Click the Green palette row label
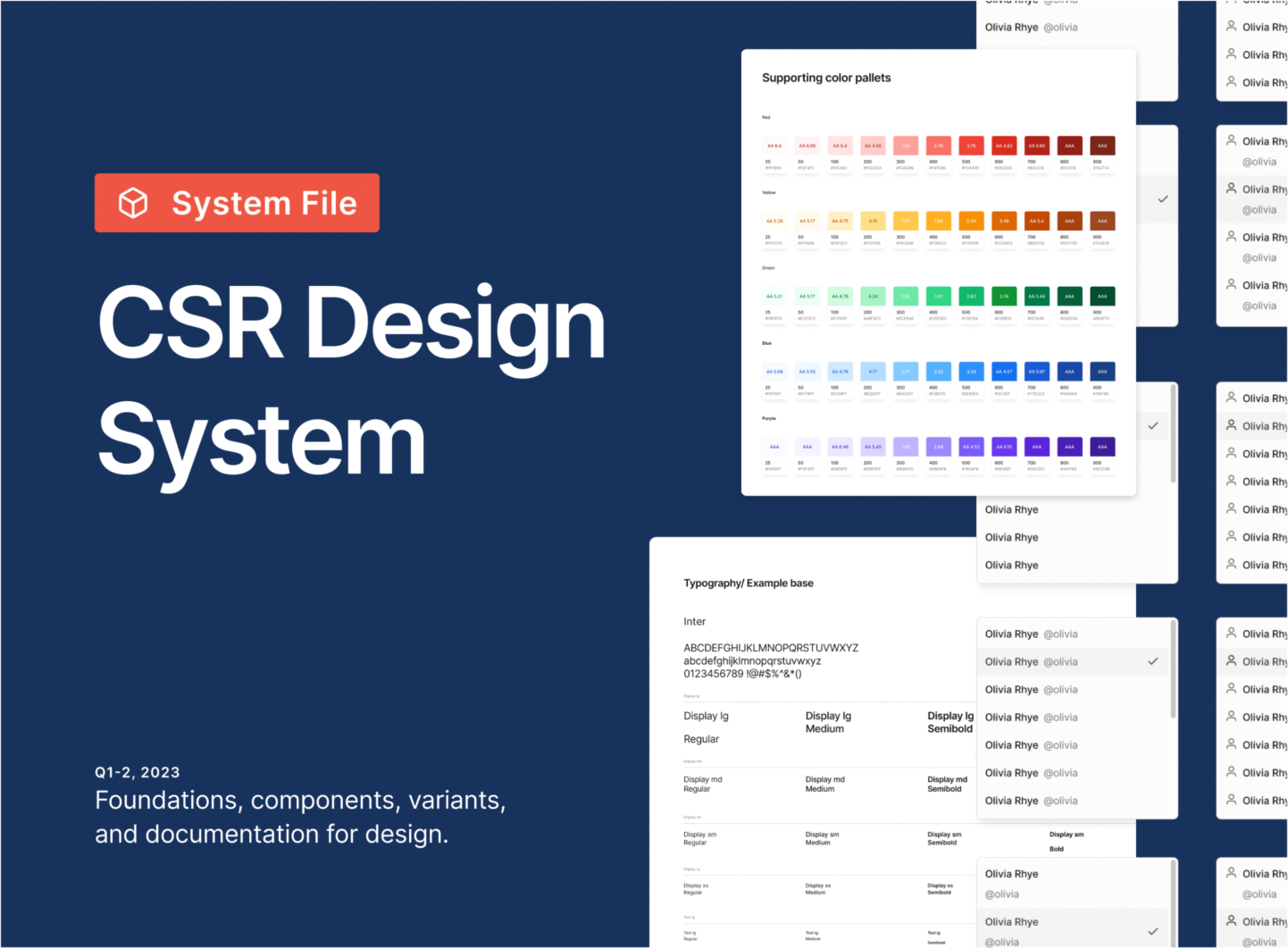Image resolution: width=1288 pixels, height=949 pixels. point(768,268)
